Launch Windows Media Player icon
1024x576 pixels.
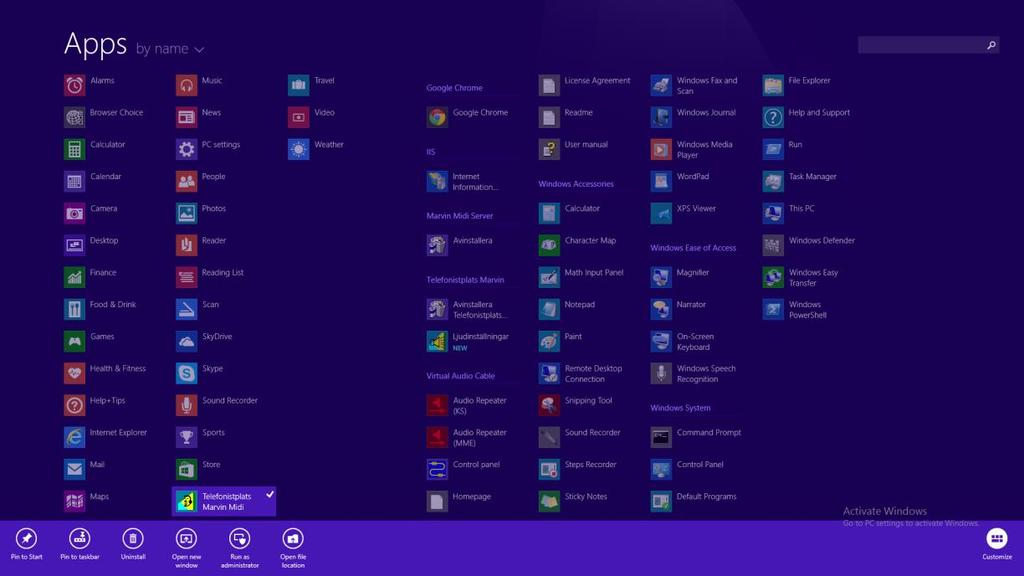(661, 149)
